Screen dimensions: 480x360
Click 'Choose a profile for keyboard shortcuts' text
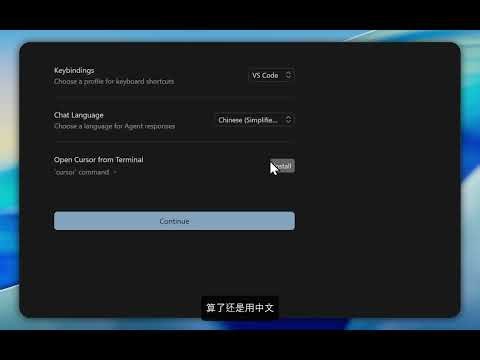point(114,81)
